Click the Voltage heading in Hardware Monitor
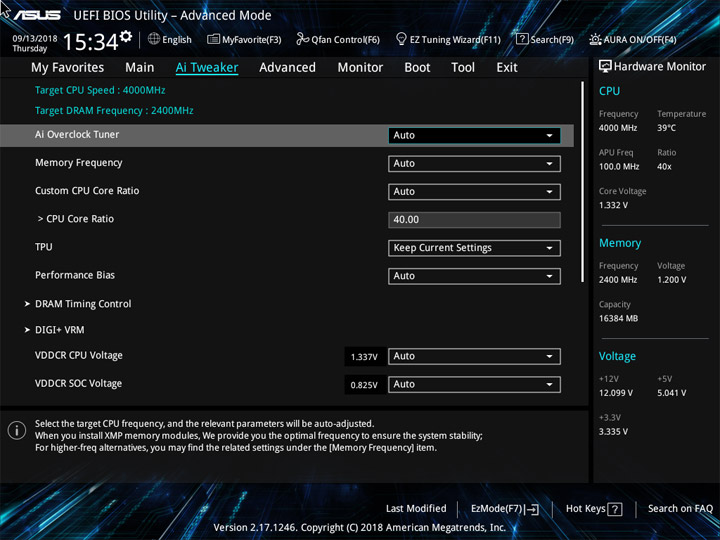The width and height of the screenshot is (720, 540). tap(617, 356)
